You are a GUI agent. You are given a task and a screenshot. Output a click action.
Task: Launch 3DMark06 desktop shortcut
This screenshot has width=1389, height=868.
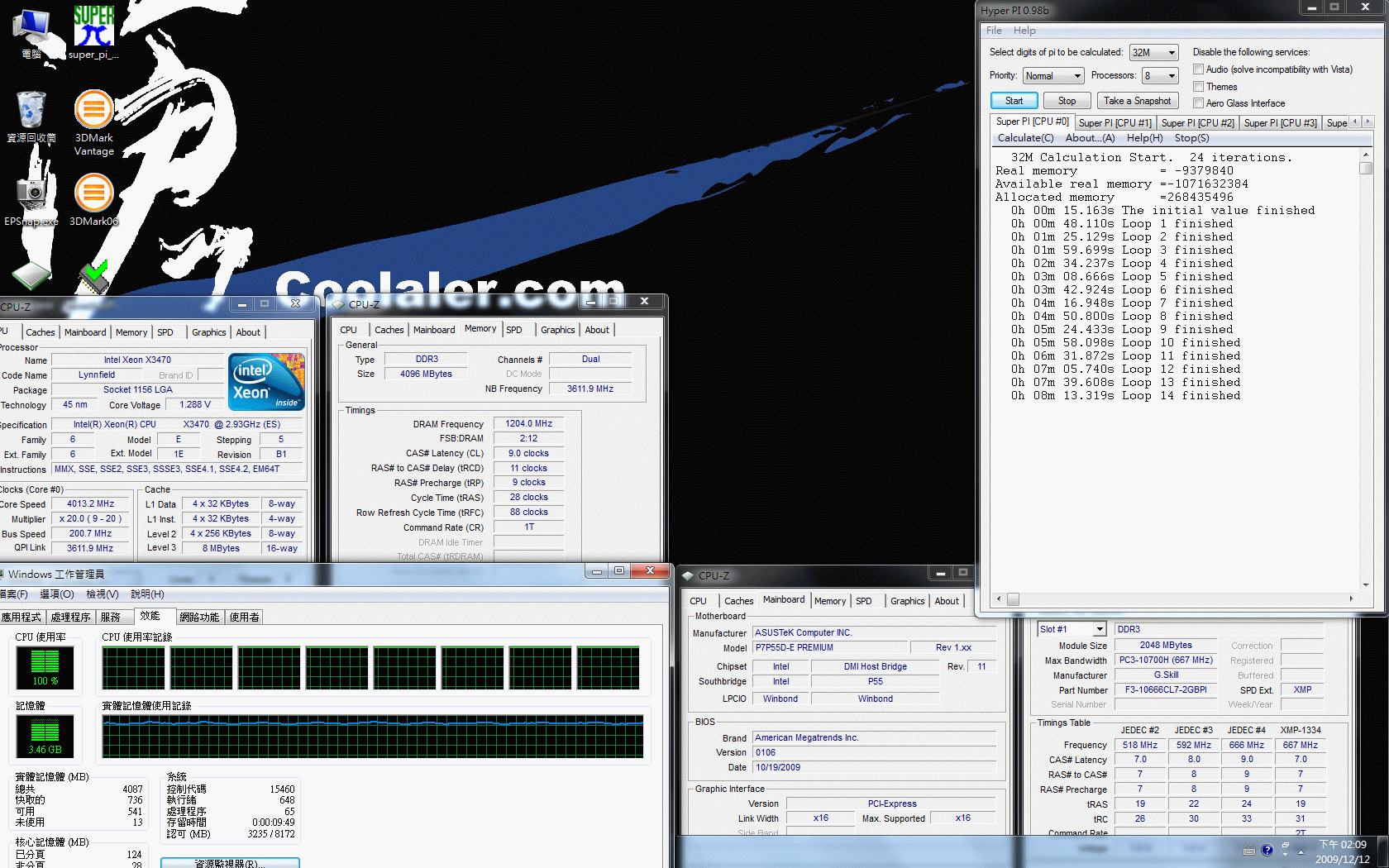[x=93, y=200]
